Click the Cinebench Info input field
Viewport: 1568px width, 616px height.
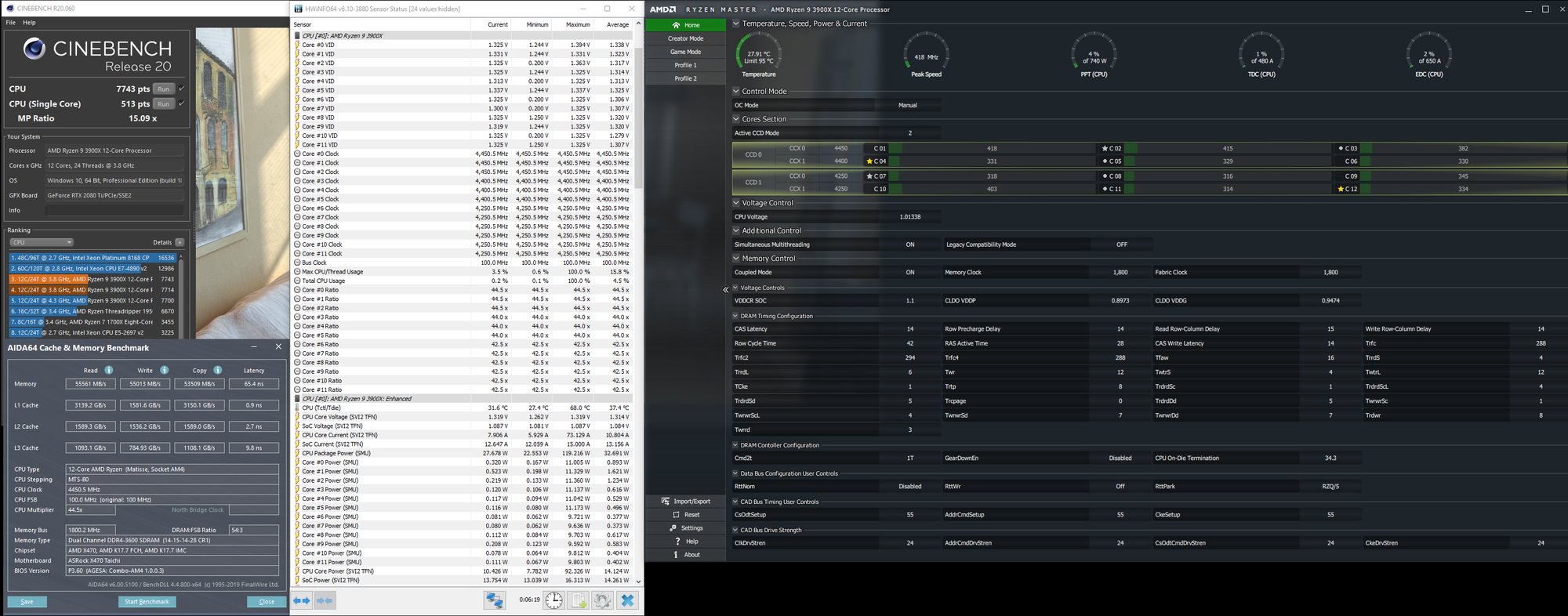pos(114,210)
